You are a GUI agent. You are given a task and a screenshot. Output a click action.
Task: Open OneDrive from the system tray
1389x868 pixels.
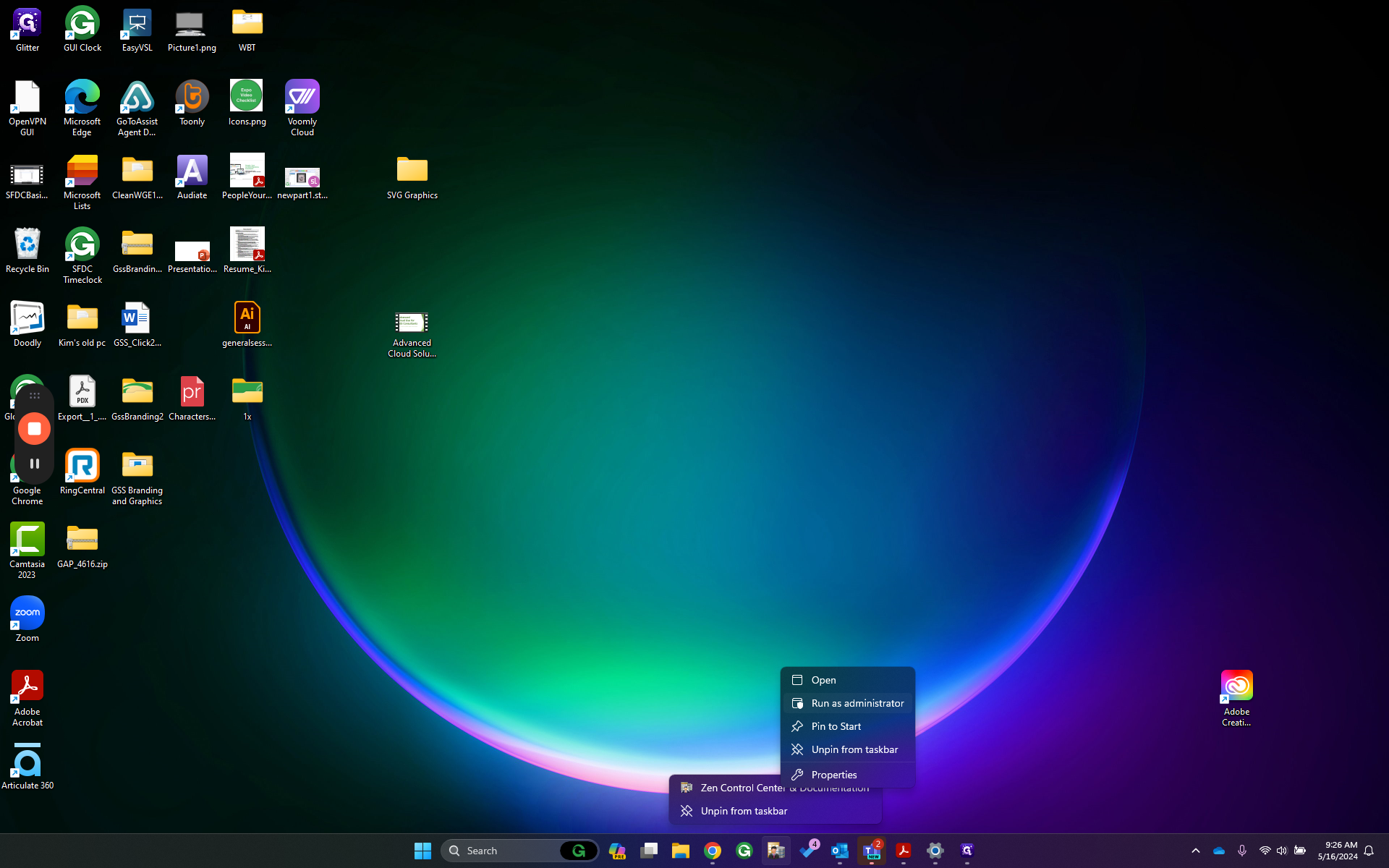(1219, 851)
